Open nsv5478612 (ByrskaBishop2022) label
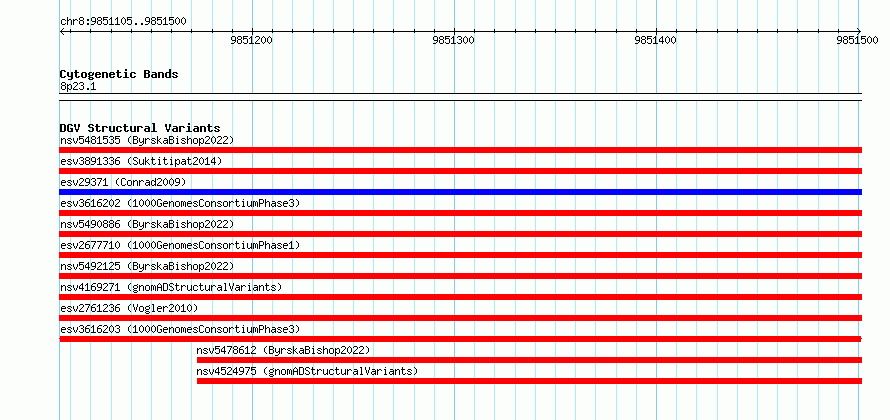Screen dimensions: 890x420 click(283, 350)
